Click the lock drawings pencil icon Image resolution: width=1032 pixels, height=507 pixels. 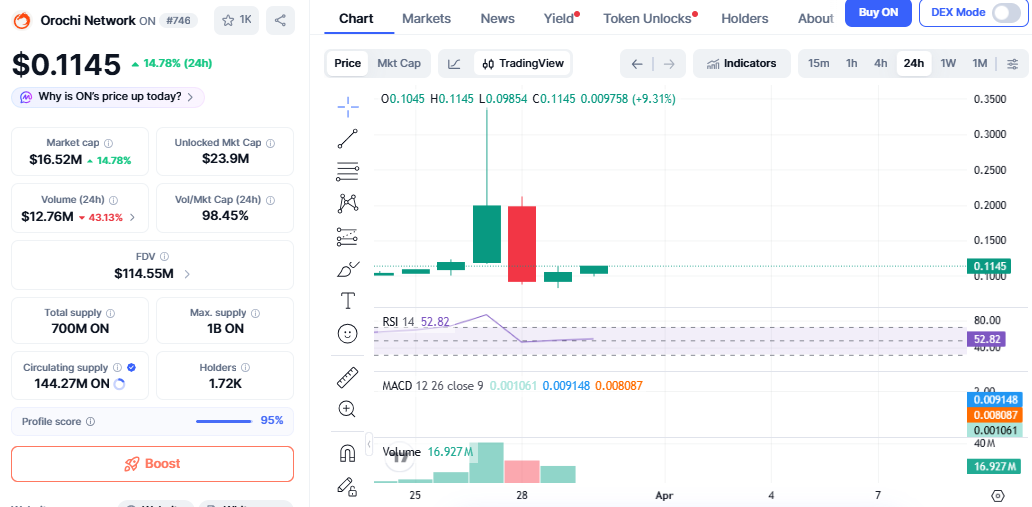coord(348,486)
